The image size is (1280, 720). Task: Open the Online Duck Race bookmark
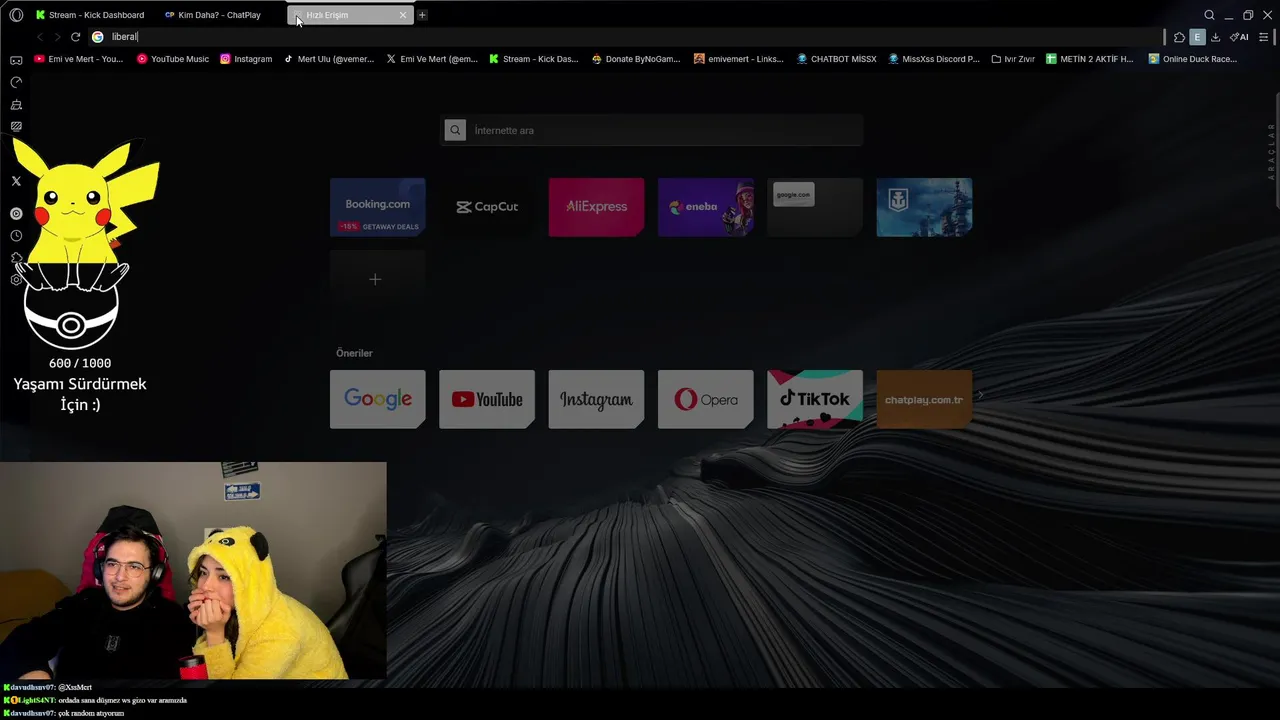(1193, 59)
